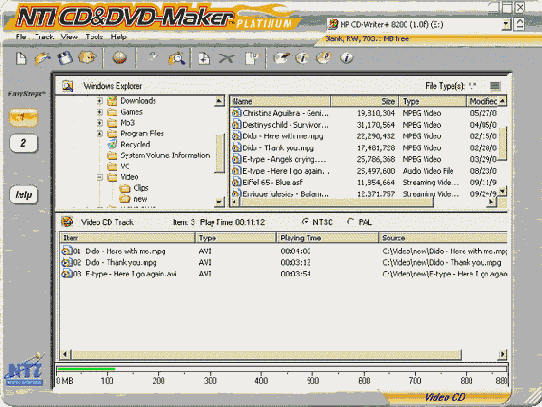This screenshot has width=542, height=407.
Task: Click the Open file toolbar icon
Action: pos(42,58)
